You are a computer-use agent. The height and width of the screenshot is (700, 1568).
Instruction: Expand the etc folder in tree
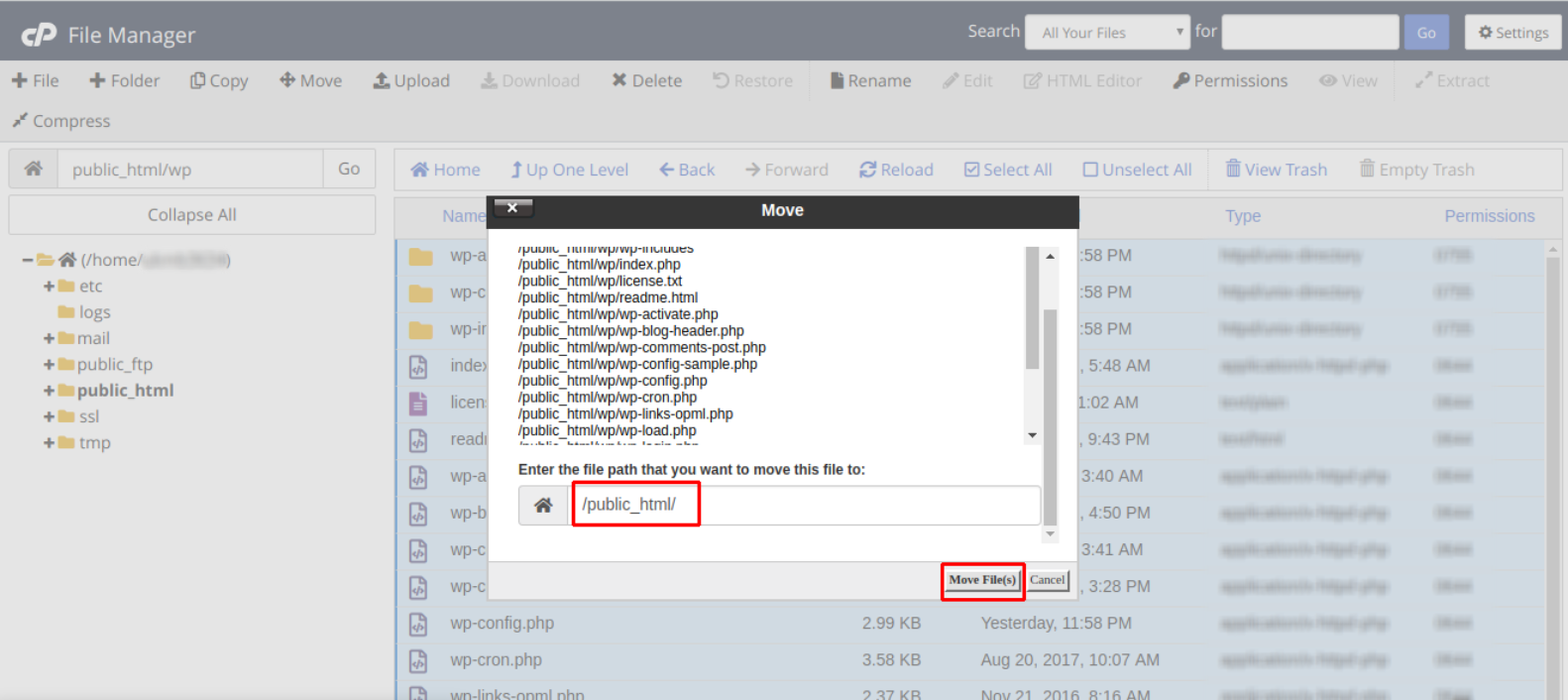pyautogui.click(x=49, y=286)
